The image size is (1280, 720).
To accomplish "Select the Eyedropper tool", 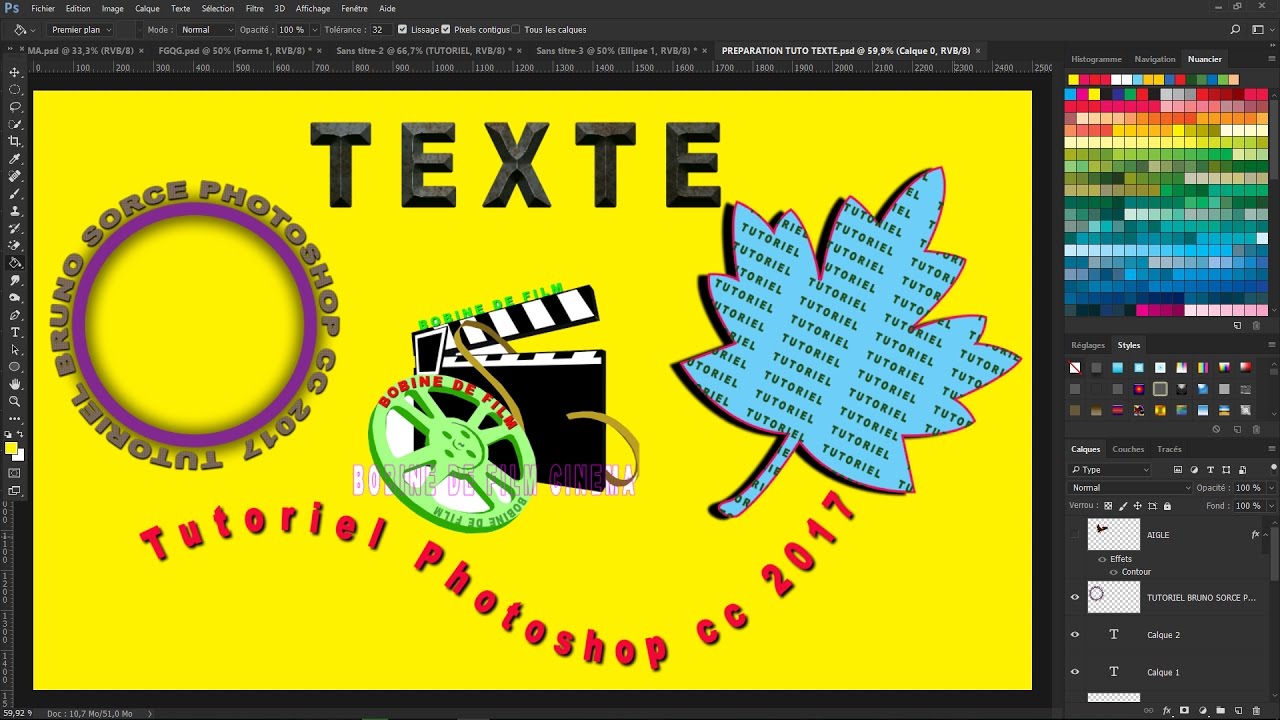I will tap(15, 159).
